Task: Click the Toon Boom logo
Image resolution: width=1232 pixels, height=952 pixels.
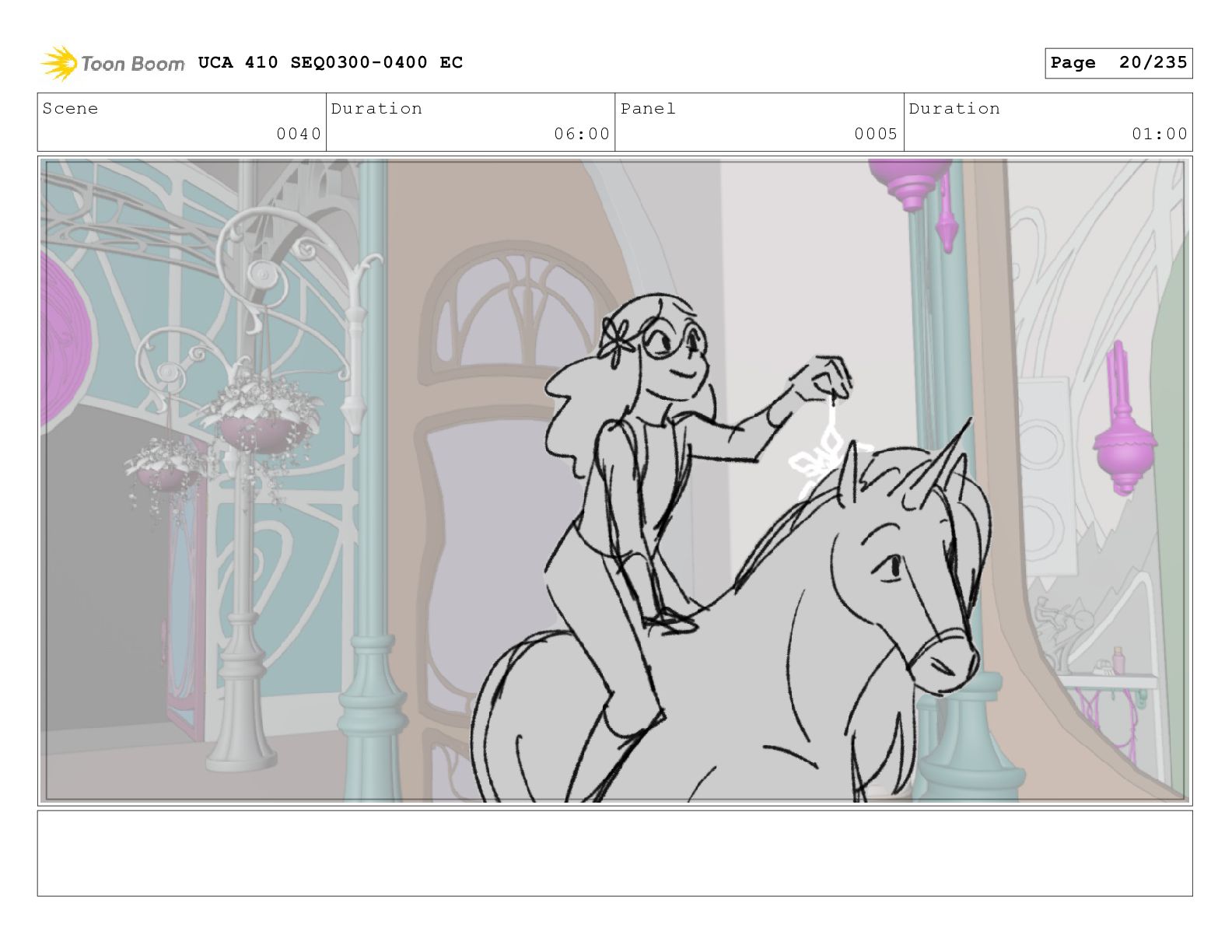Action: [113, 63]
